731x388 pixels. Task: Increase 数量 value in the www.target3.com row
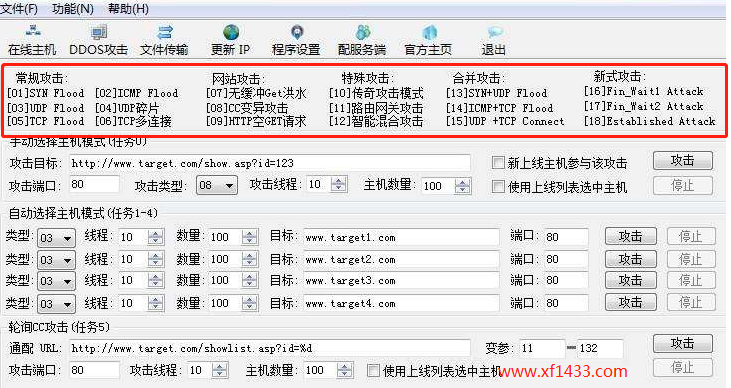(x=249, y=277)
